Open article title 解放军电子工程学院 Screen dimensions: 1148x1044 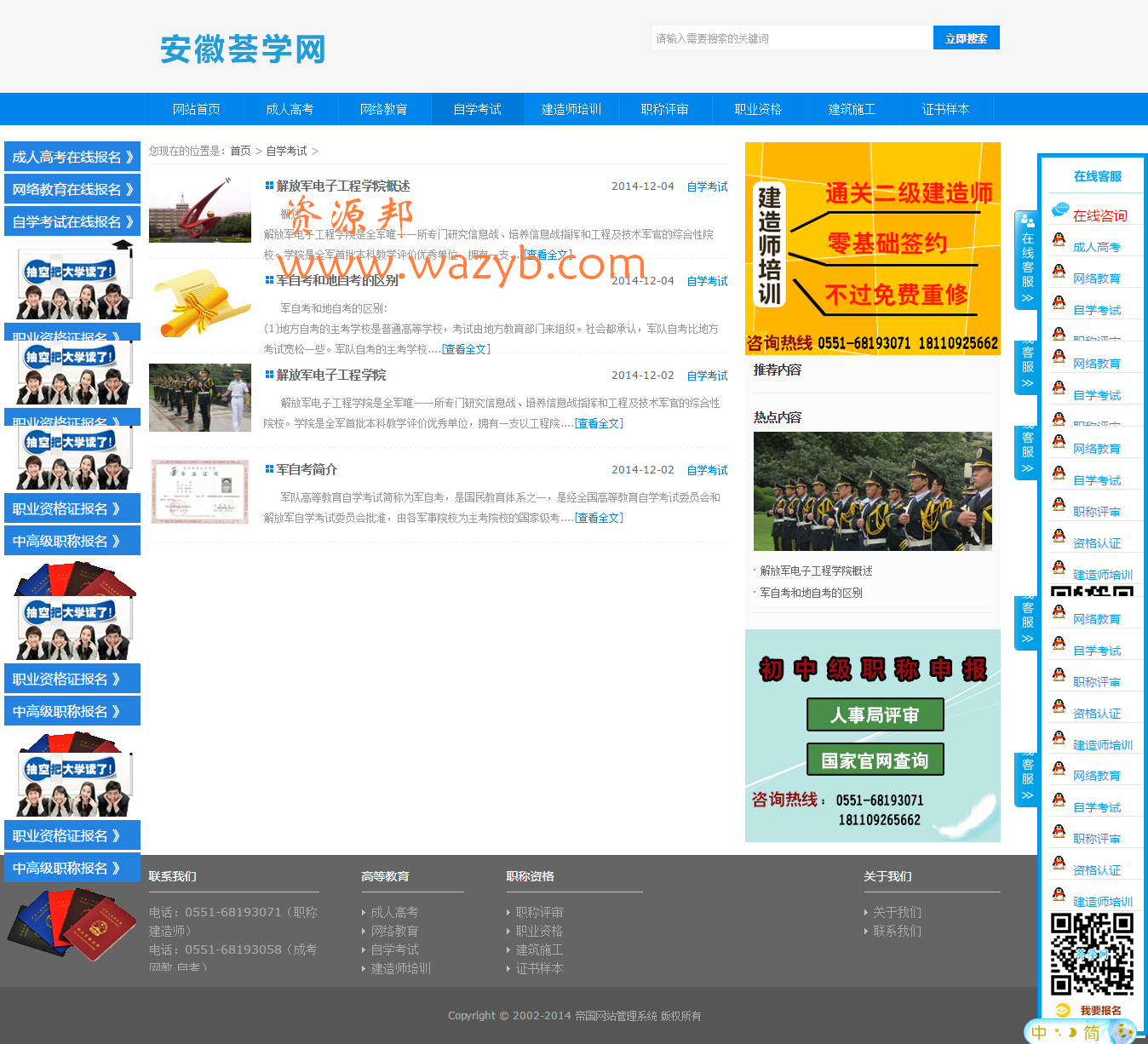(x=331, y=375)
